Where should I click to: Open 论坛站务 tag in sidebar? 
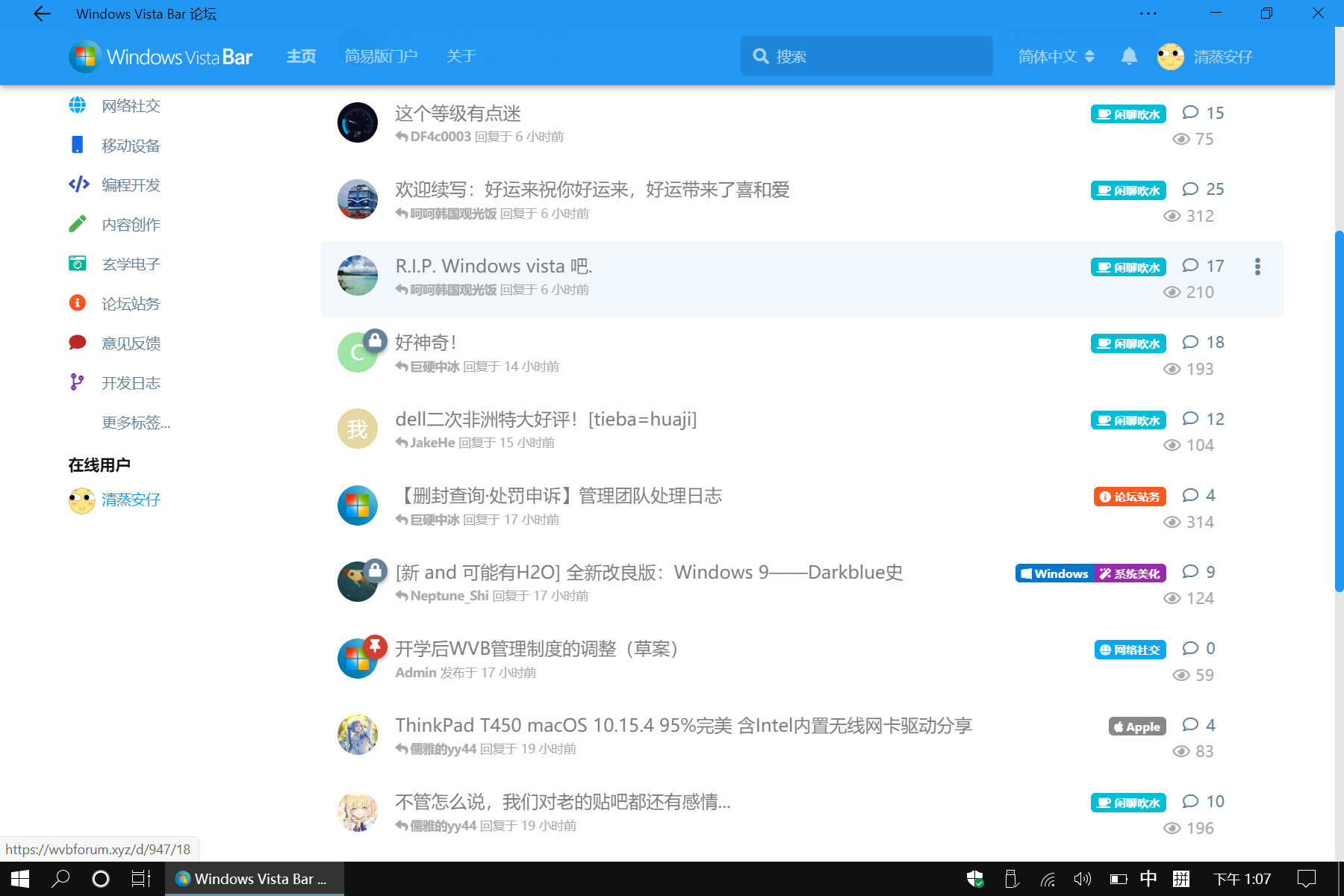tap(131, 304)
